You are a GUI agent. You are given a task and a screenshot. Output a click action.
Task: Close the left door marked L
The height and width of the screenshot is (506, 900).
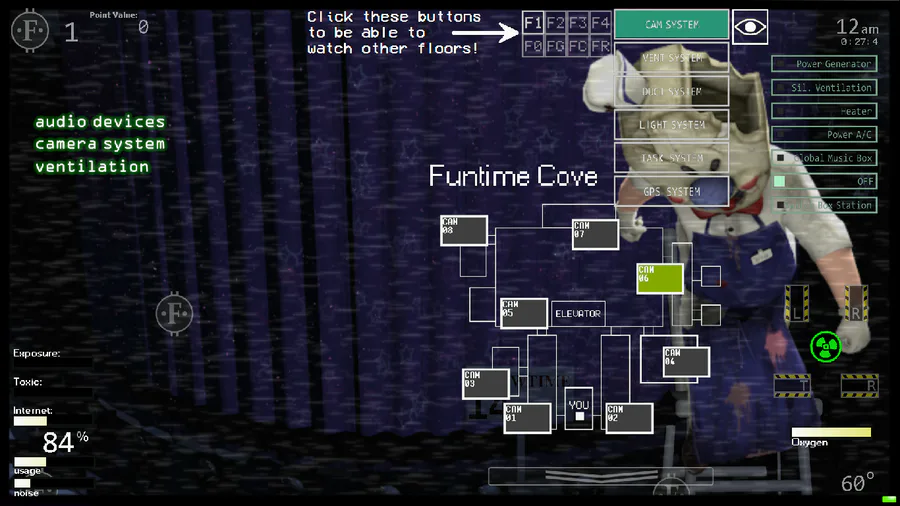[797, 303]
